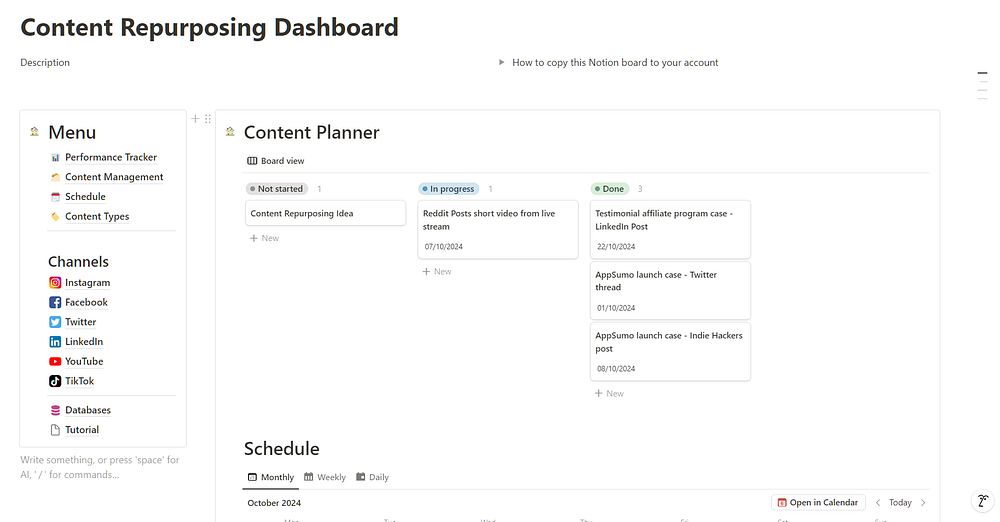The image size is (1000, 522).
Task: Click the Instagram channel icon
Action: 56,283
